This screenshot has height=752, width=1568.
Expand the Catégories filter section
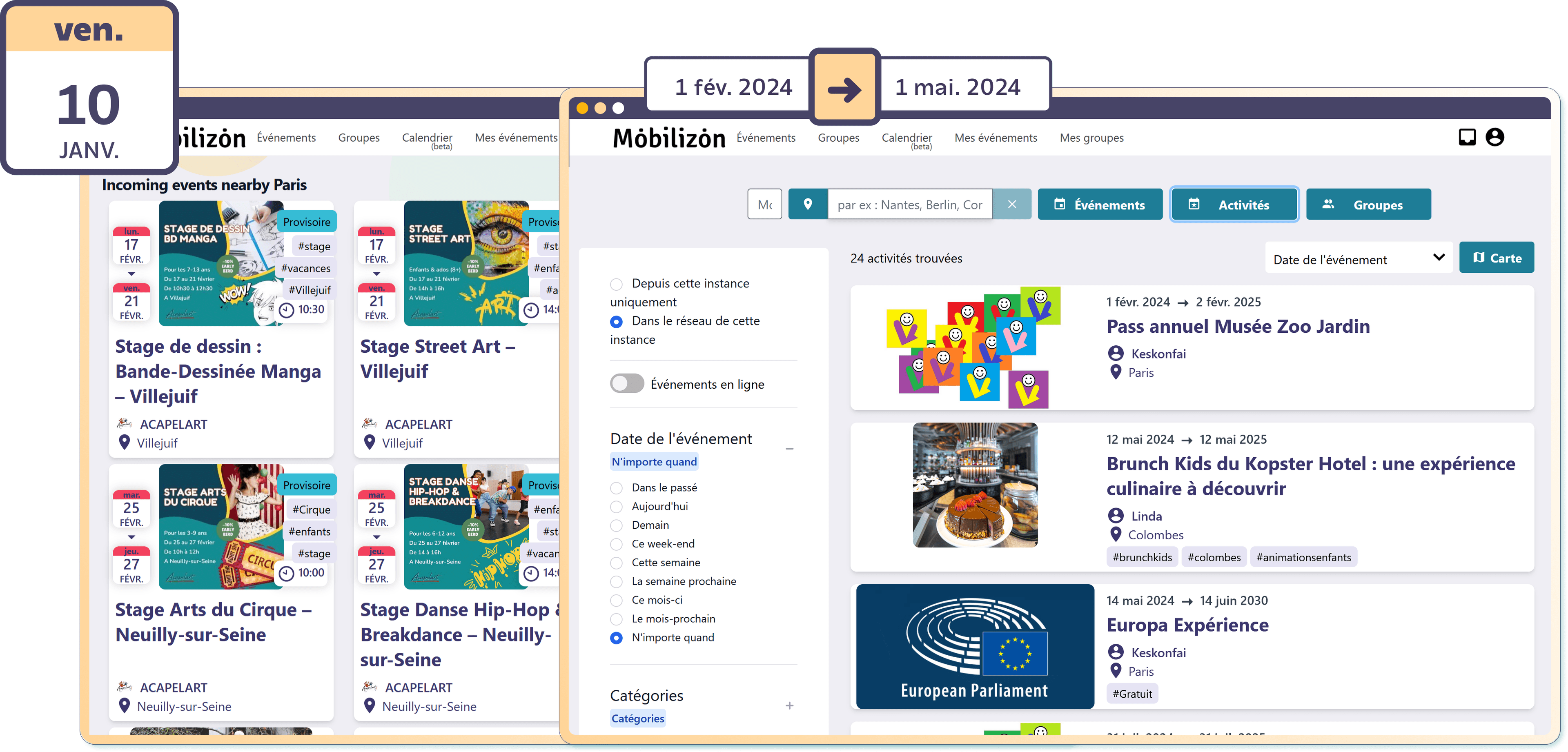point(789,706)
